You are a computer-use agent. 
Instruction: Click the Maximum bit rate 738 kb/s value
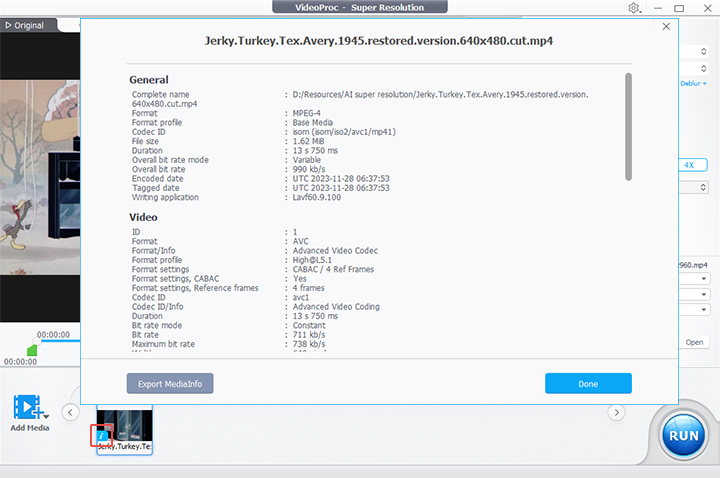pyautogui.click(x=309, y=344)
